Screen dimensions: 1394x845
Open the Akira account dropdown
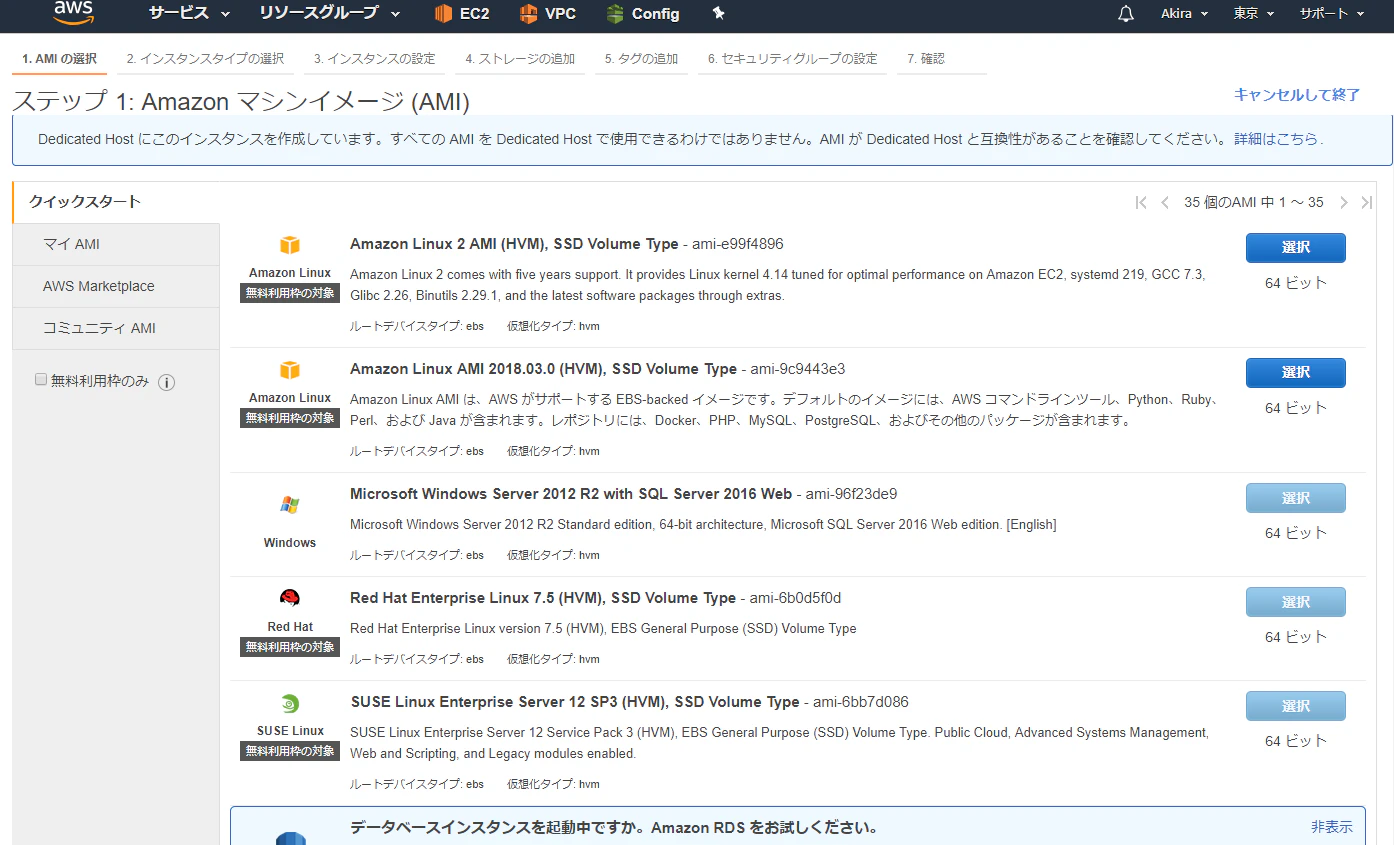1185,14
